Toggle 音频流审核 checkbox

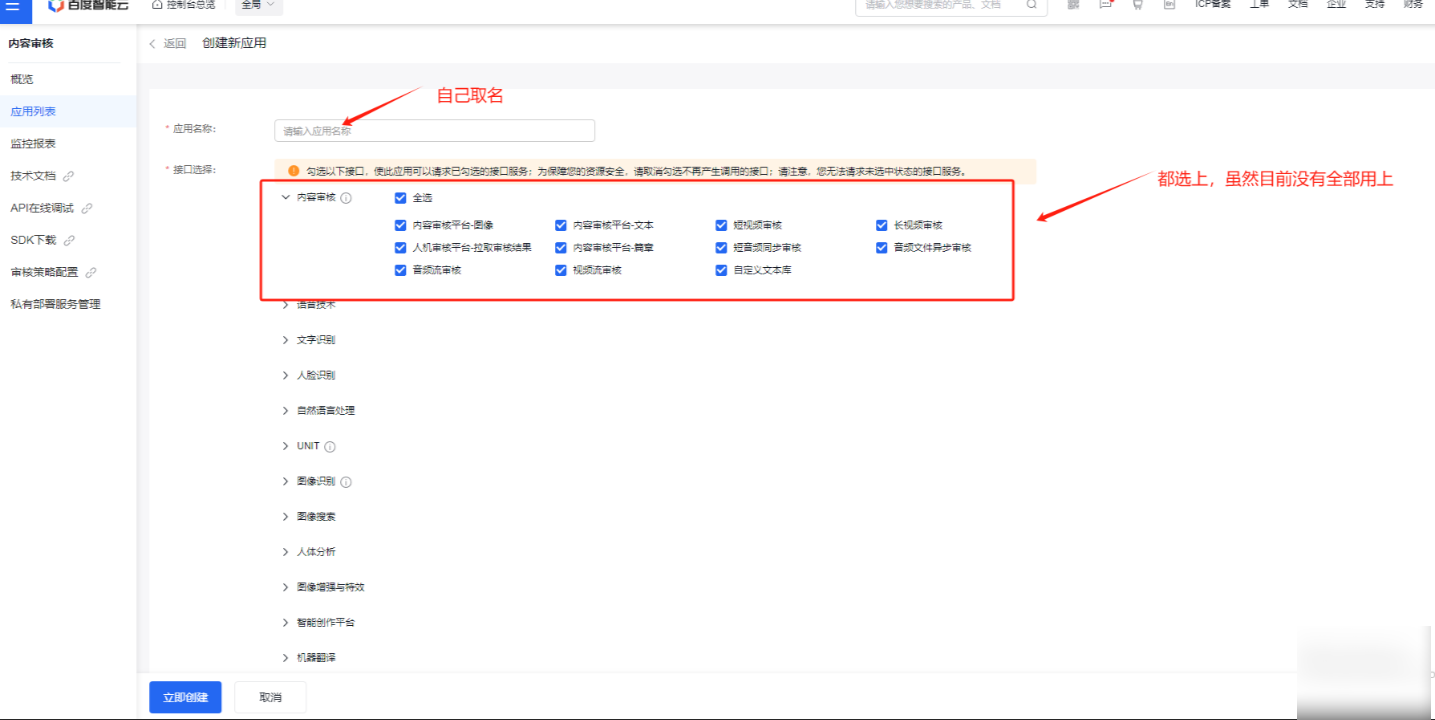pyautogui.click(x=401, y=270)
